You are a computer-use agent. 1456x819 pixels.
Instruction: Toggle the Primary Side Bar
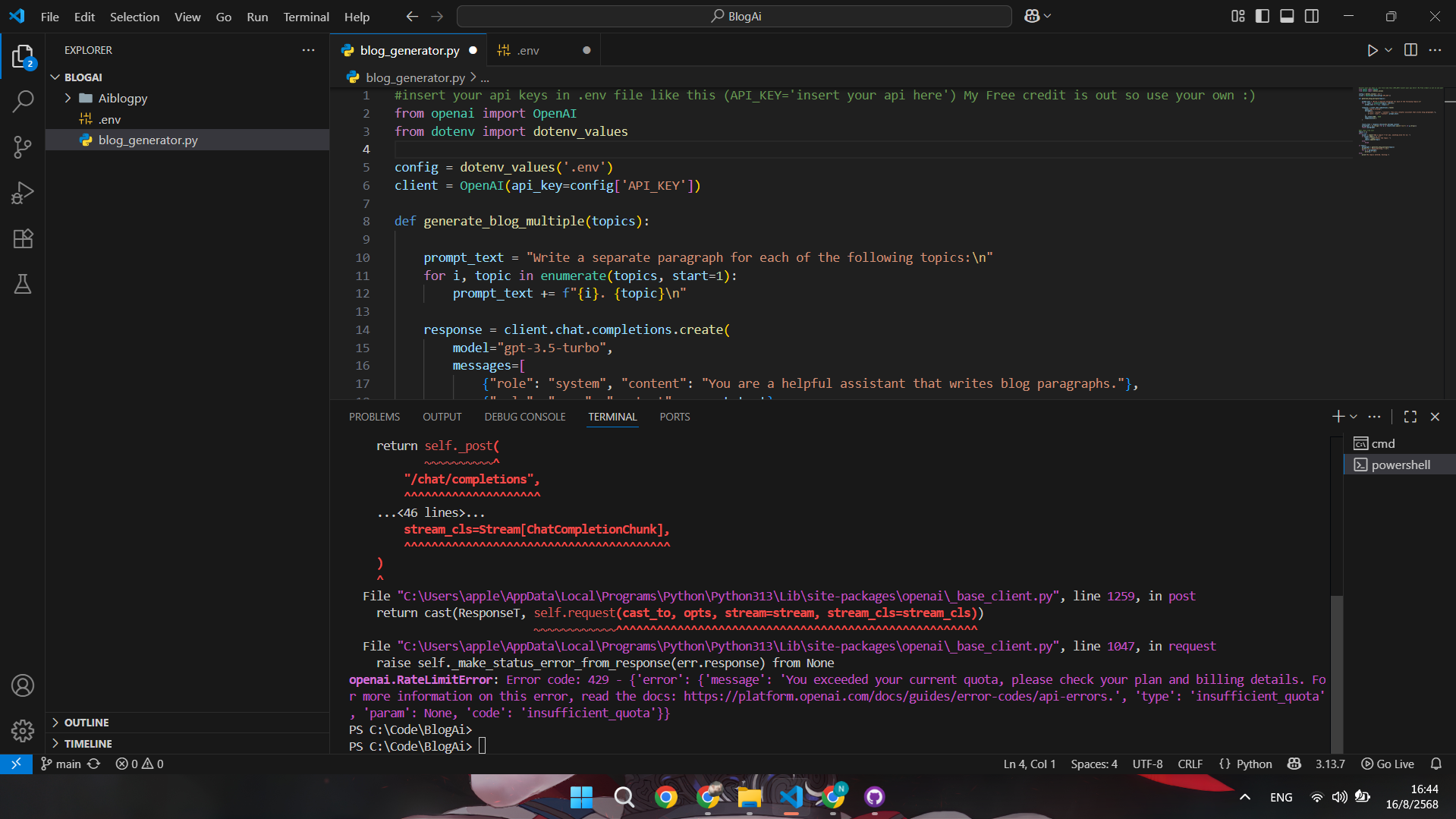(x=1263, y=16)
